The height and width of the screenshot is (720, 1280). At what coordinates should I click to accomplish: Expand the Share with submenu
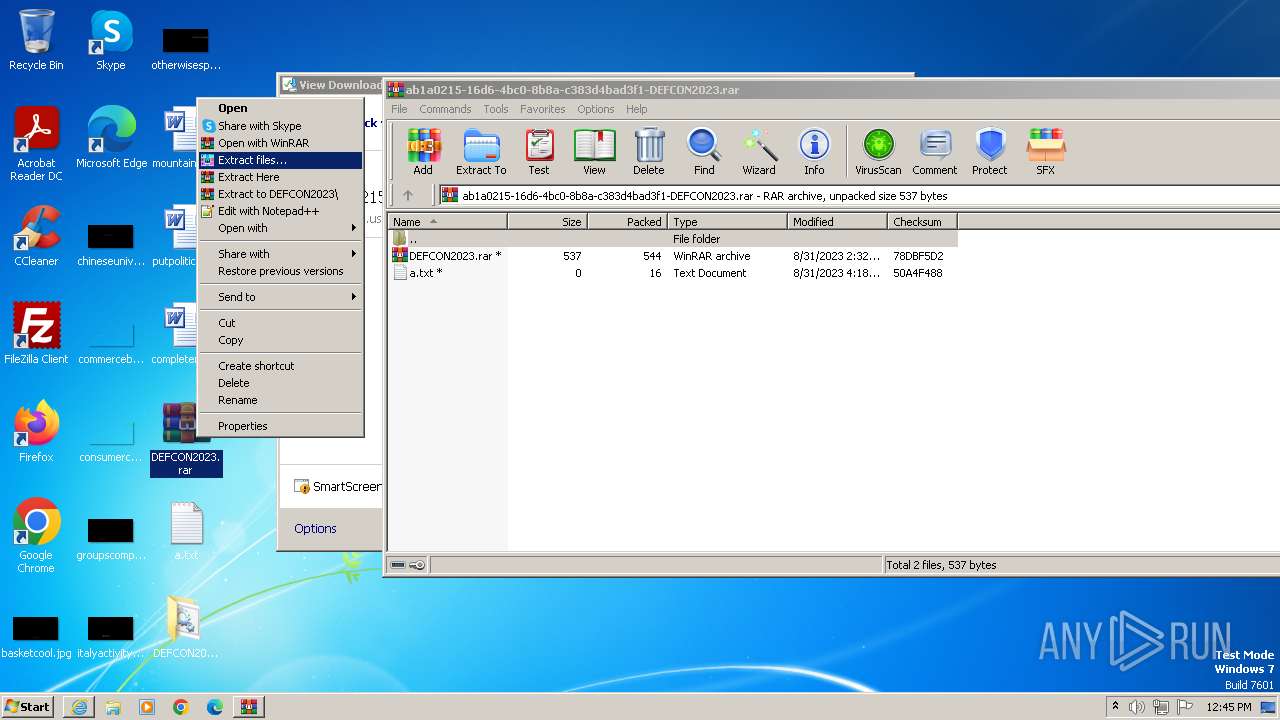click(x=280, y=254)
